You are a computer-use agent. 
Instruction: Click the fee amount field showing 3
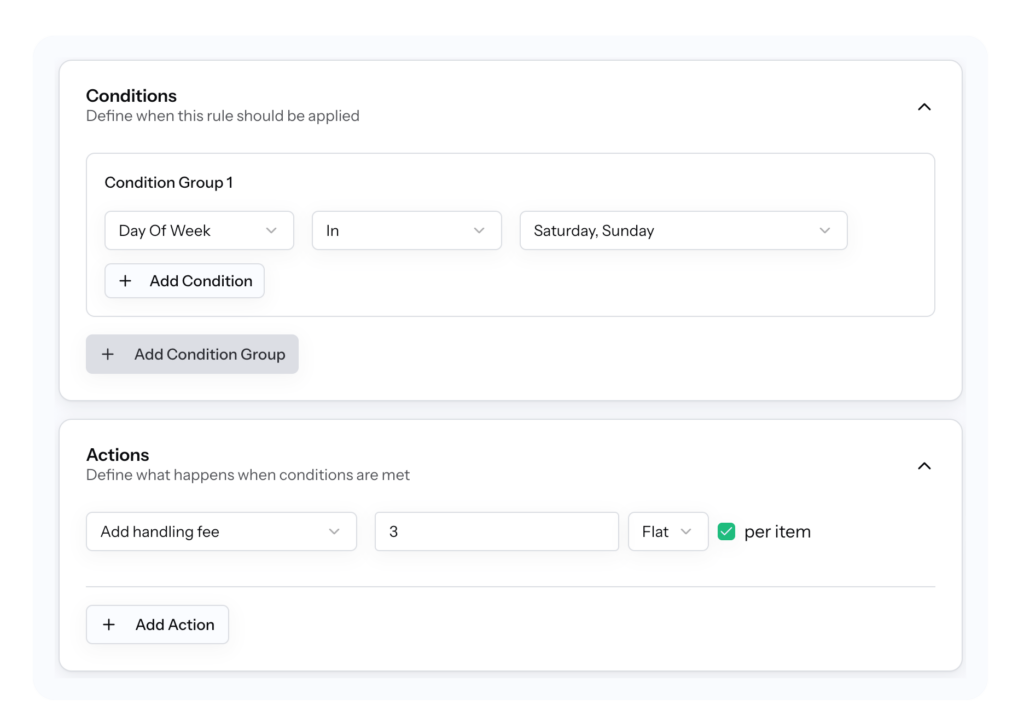tap(496, 531)
